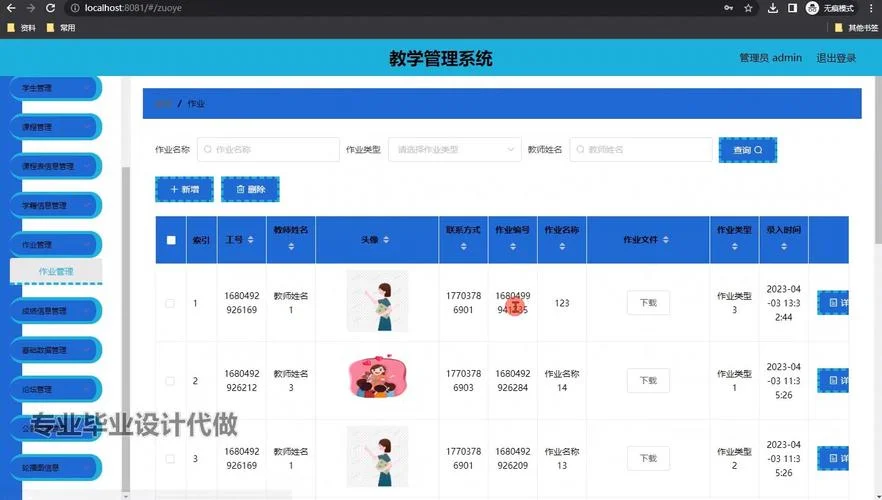Sort by 作业文件 column arrows

click(665, 240)
